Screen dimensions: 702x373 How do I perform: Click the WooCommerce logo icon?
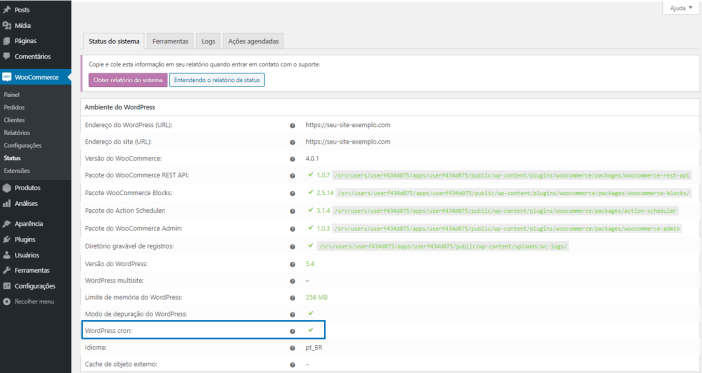click(7, 77)
